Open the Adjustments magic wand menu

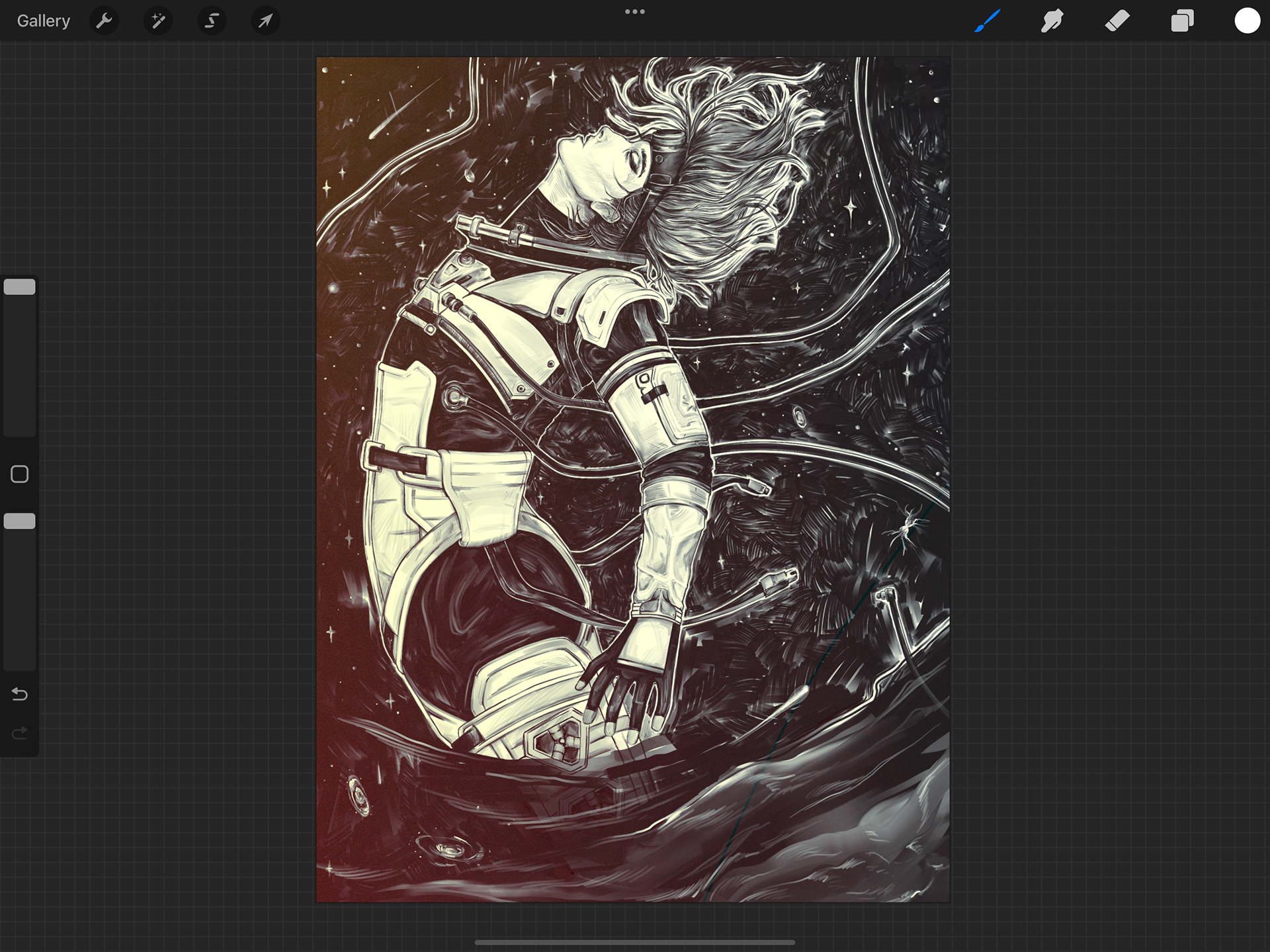[x=158, y=21]
